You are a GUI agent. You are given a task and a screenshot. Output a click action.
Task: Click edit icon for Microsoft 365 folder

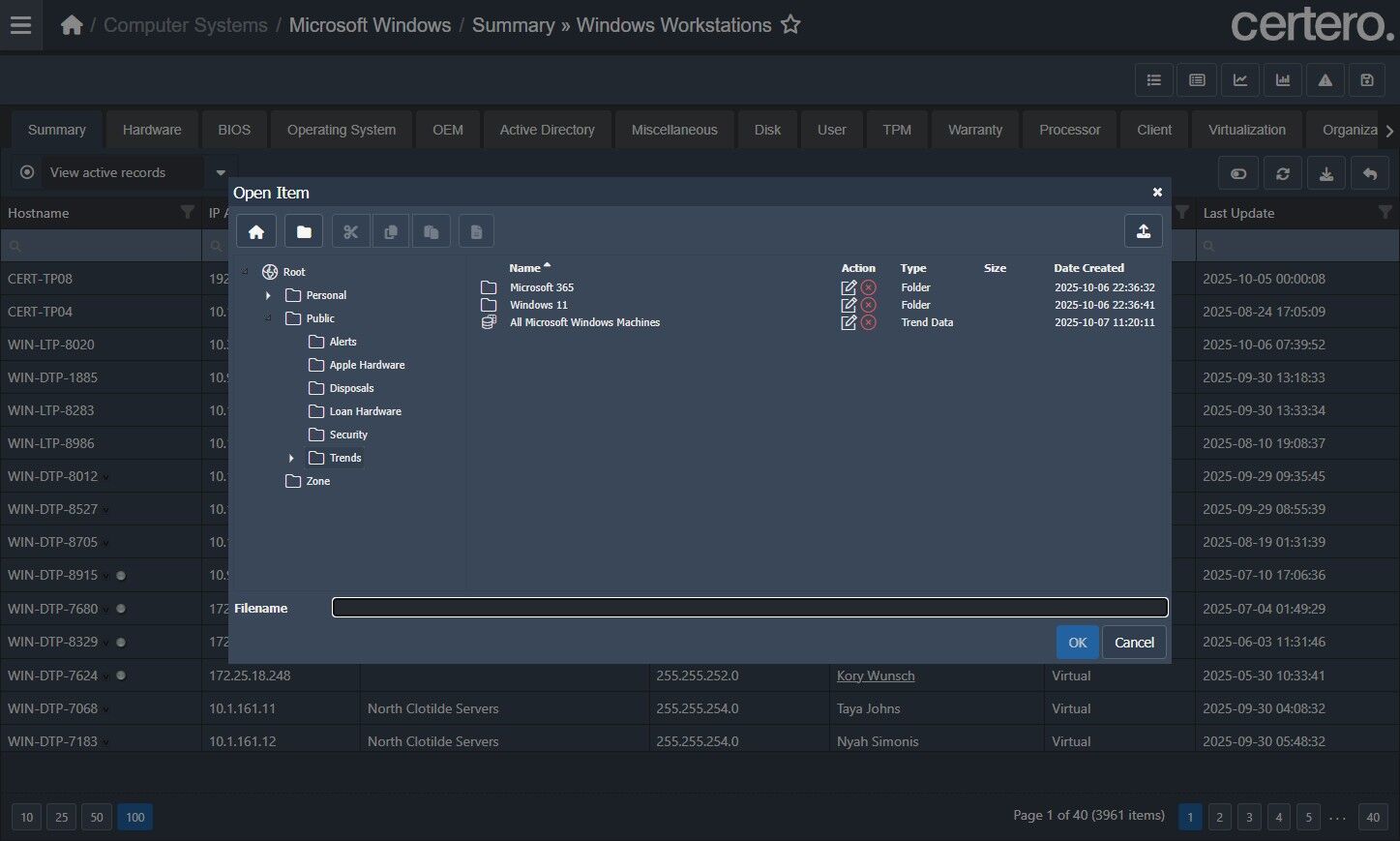849,287
